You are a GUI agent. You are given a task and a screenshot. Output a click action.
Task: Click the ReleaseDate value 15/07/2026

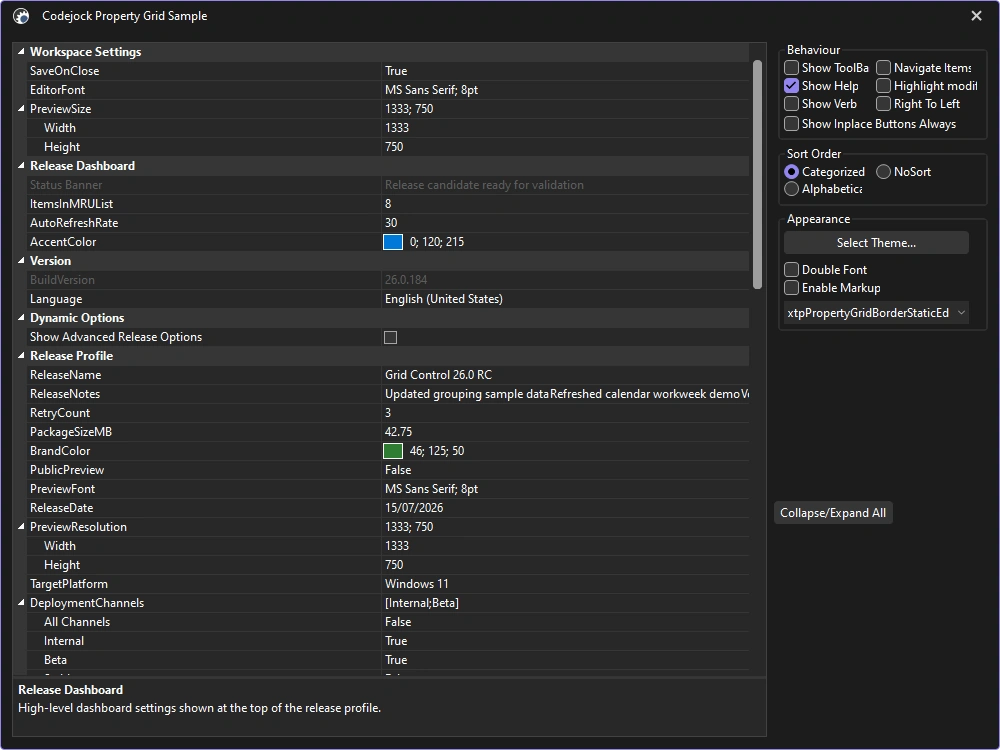pos(414,508)
